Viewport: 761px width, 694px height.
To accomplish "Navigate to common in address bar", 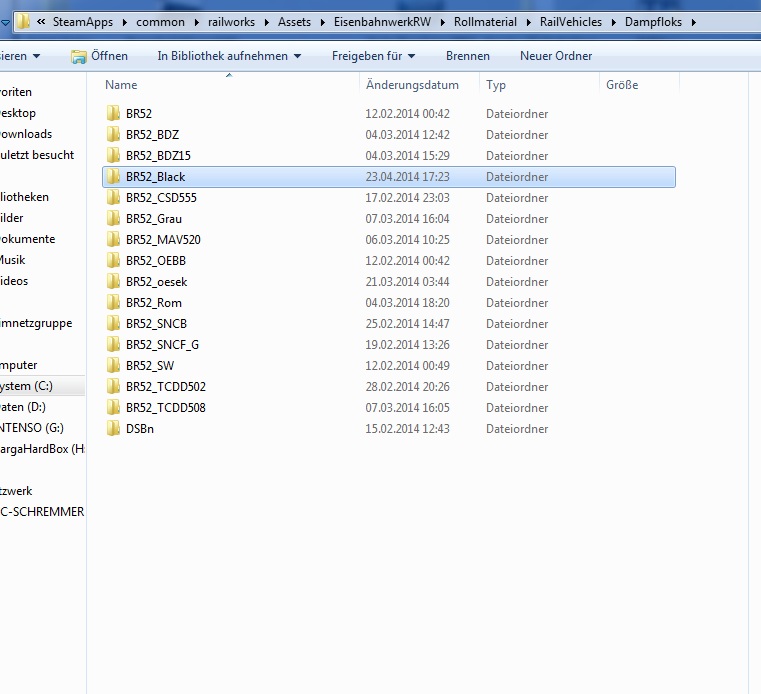I will [160, 22].
